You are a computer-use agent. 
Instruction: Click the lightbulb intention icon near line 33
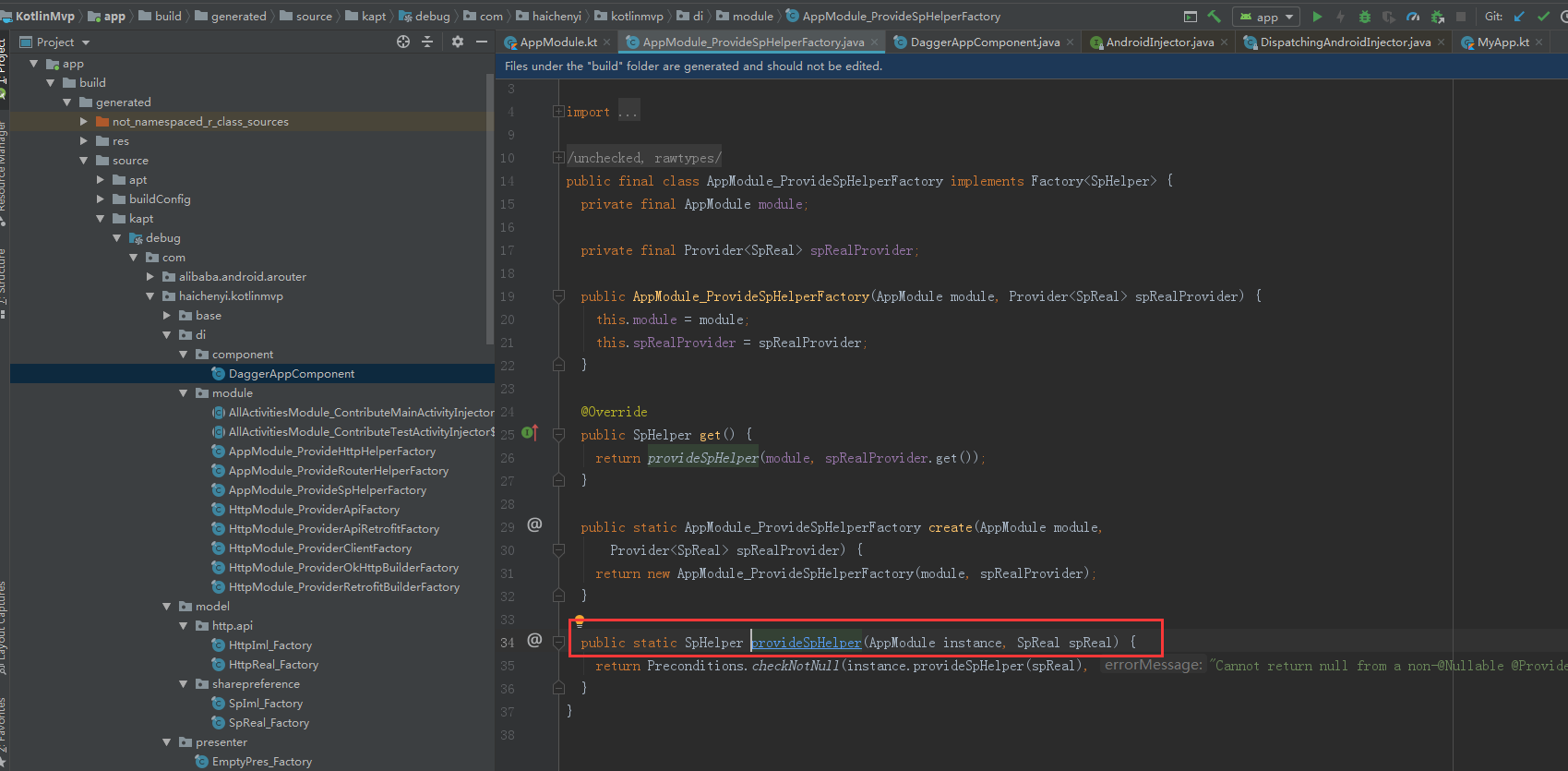580,621
